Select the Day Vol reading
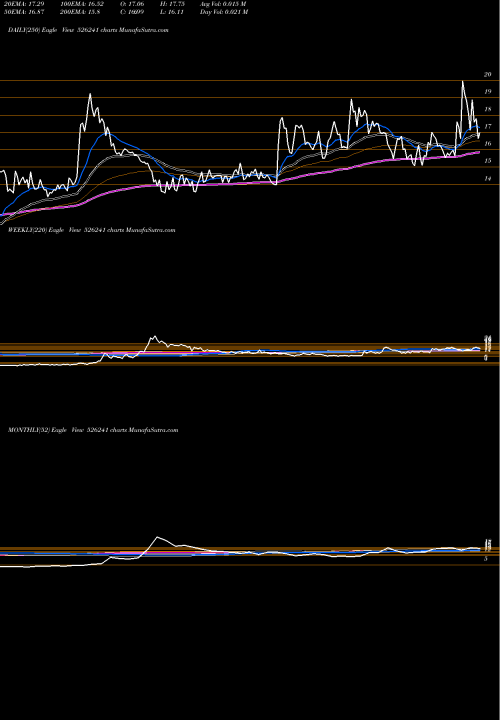The width and height of the screenshot is (500, 720). point(224,12)
